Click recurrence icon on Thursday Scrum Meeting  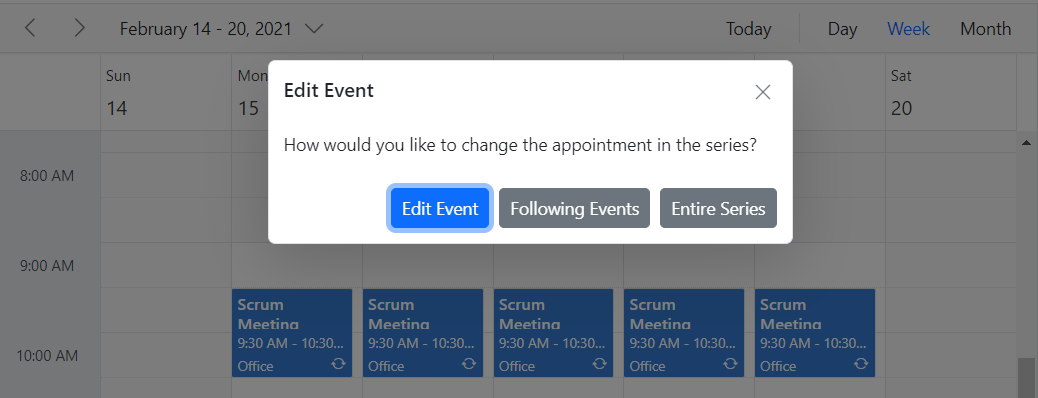730,364
